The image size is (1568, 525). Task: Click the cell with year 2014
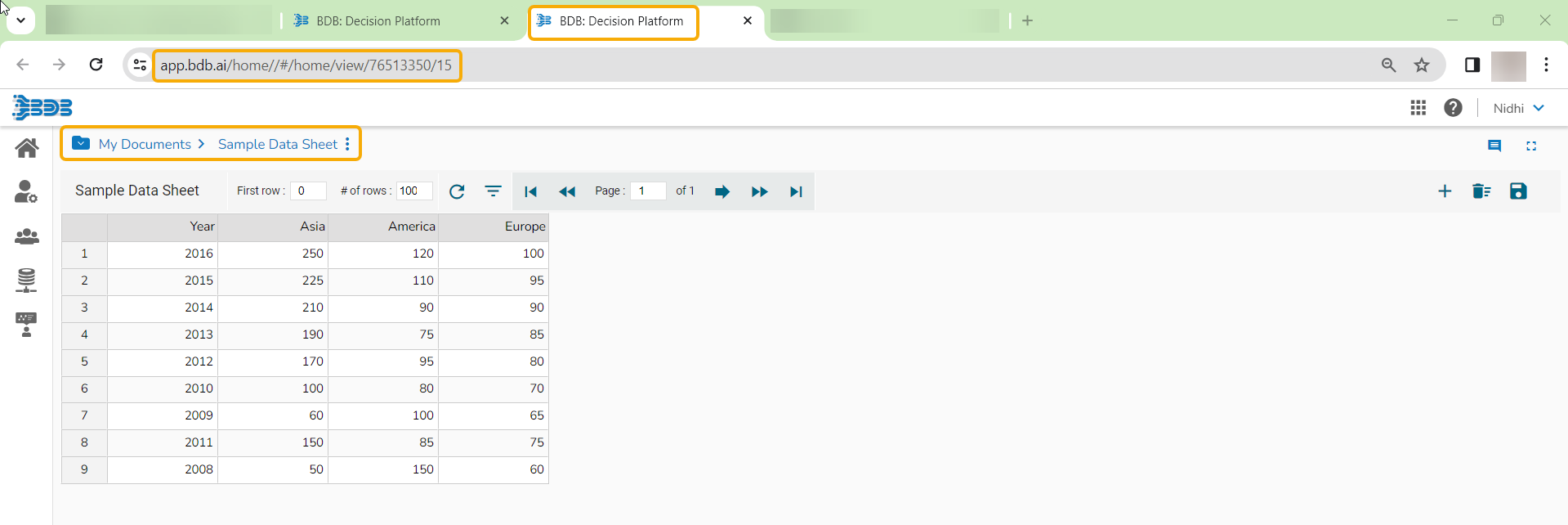(x=163, y=307)
